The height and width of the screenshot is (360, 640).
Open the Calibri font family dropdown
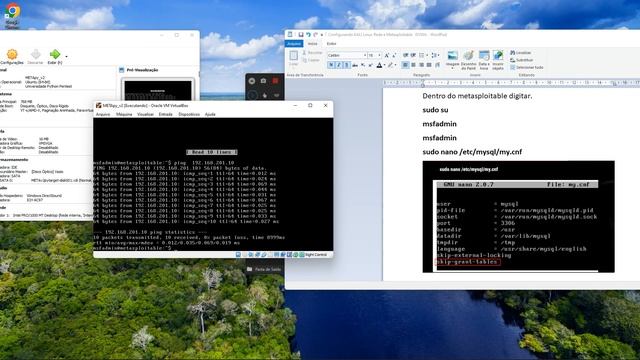pyautogui.click(x=365, y=55)
